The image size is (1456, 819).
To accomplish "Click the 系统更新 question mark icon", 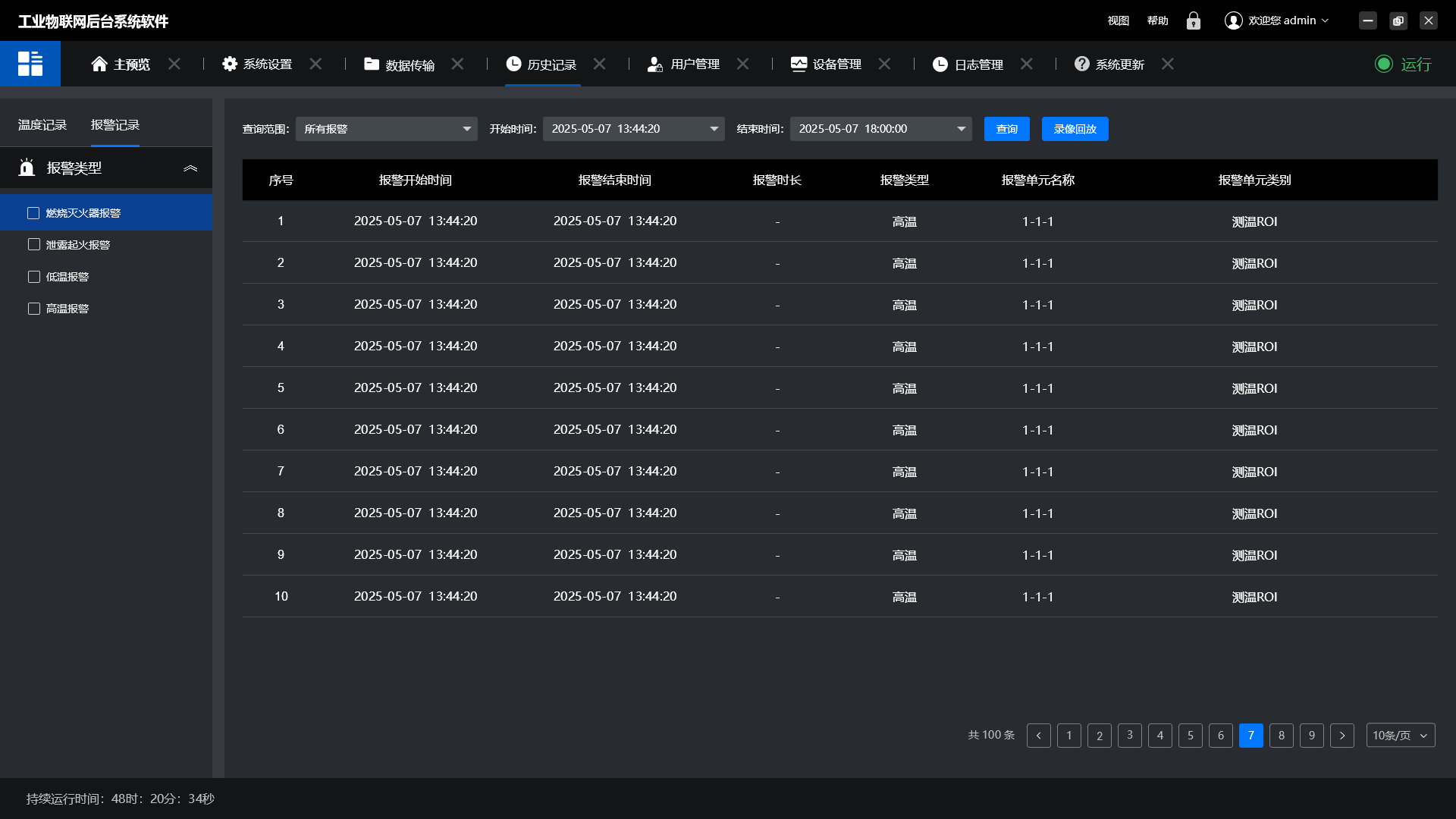I will pos(1082,64).
